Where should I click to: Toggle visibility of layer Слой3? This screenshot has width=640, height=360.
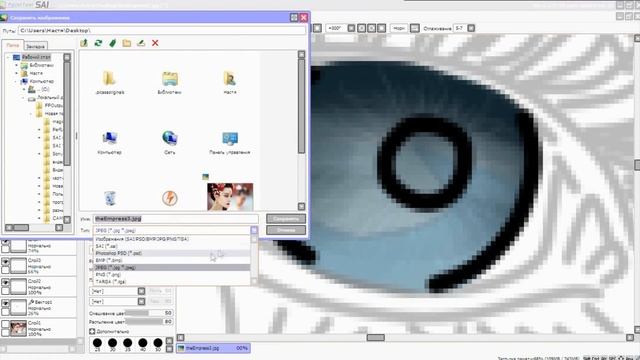click(x=5, y=261)
